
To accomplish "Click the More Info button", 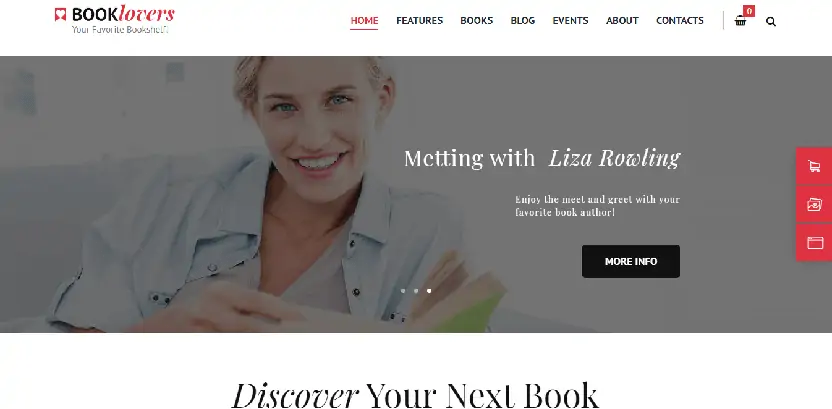I will [631, 262].
